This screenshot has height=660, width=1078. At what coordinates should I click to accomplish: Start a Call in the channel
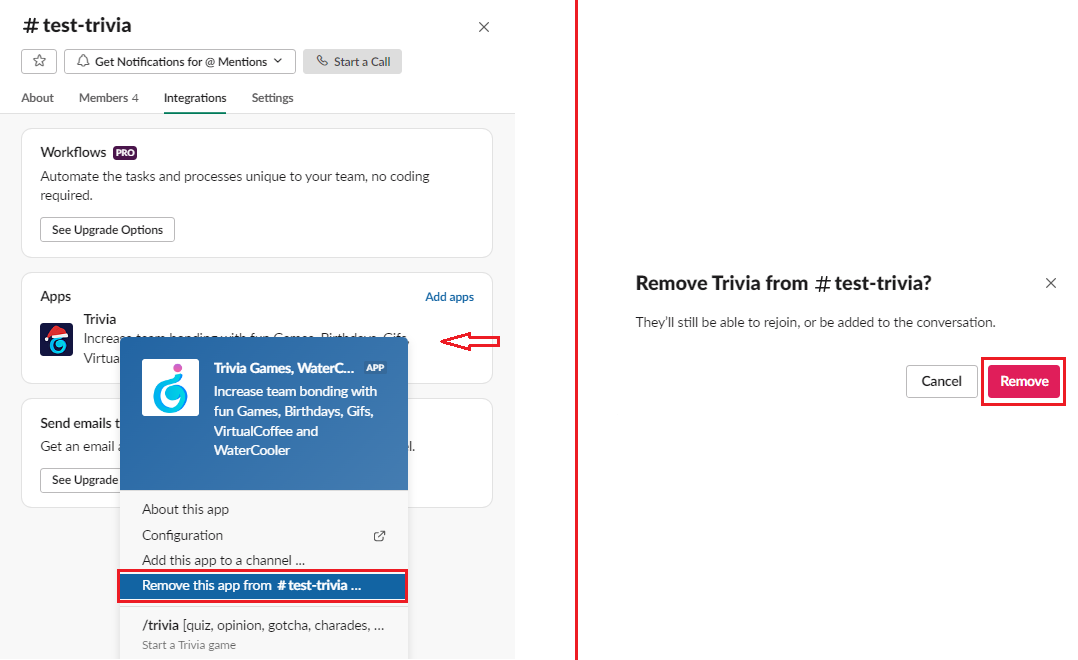[352, 61]
